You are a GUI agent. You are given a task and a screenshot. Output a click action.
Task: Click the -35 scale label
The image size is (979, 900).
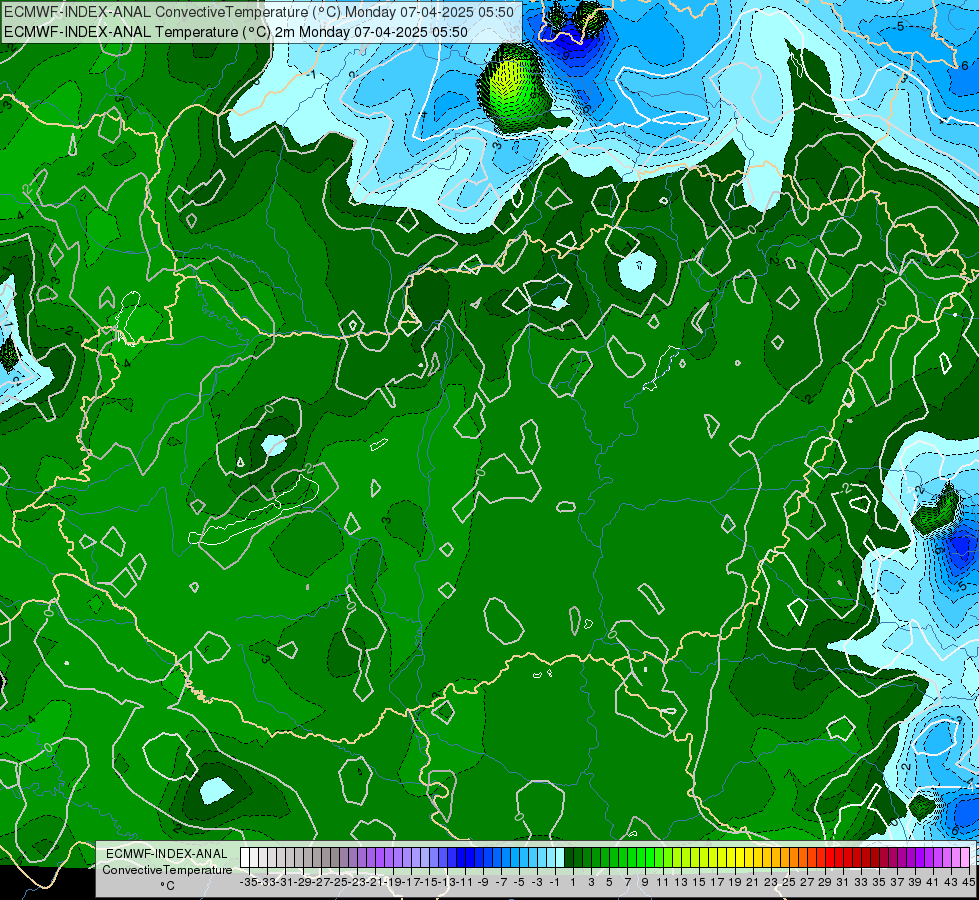(249, 883)
